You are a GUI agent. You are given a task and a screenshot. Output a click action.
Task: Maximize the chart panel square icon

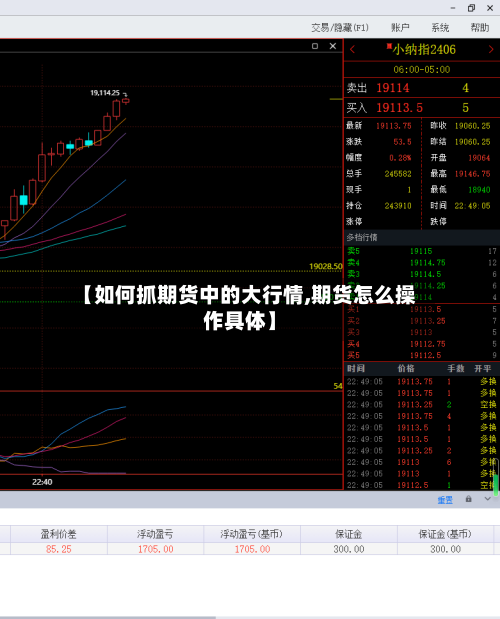pyautogui.click(x=315, y=46)
